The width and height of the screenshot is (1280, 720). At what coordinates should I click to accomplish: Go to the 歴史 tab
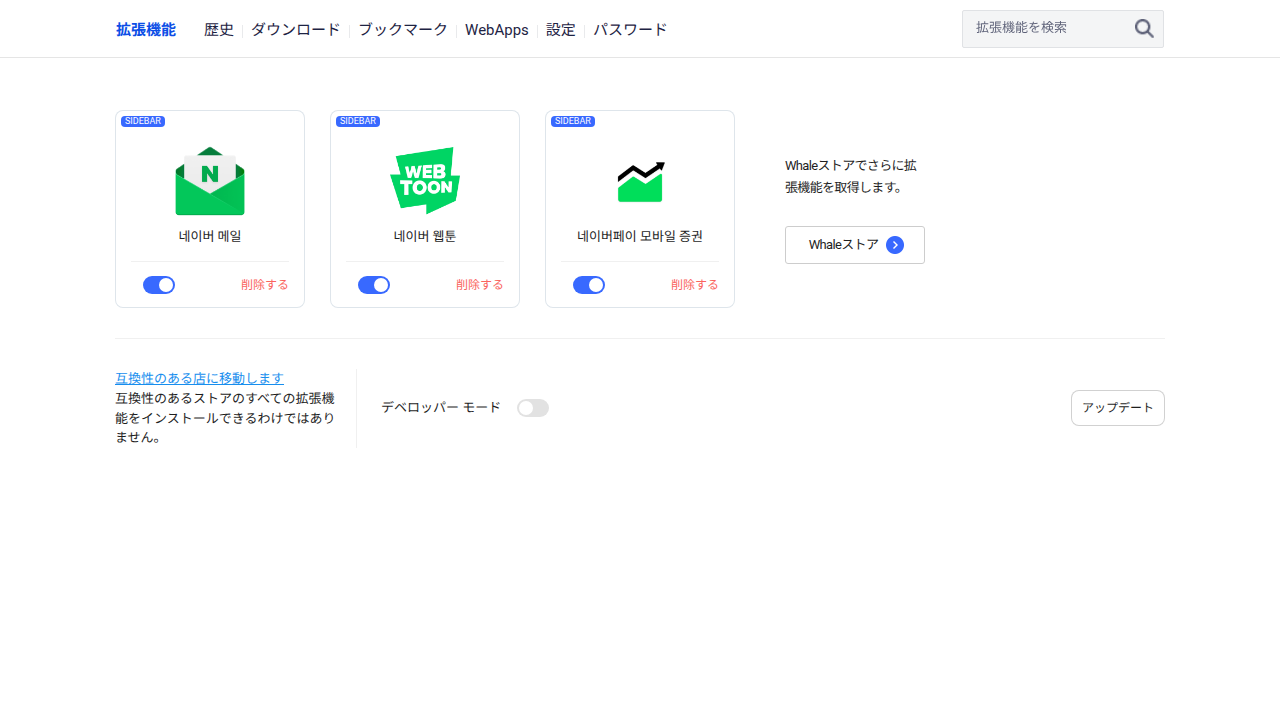[219, 30]
